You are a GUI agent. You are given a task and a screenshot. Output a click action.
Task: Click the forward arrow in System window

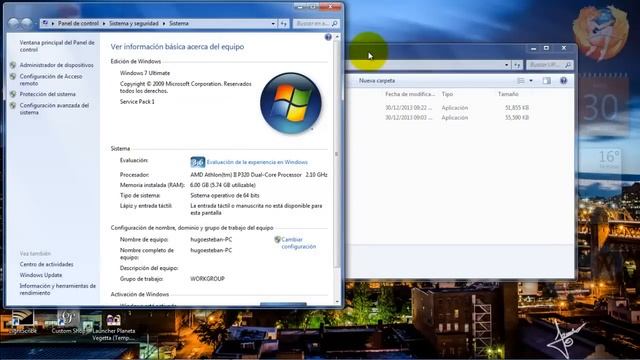(27, 24)
